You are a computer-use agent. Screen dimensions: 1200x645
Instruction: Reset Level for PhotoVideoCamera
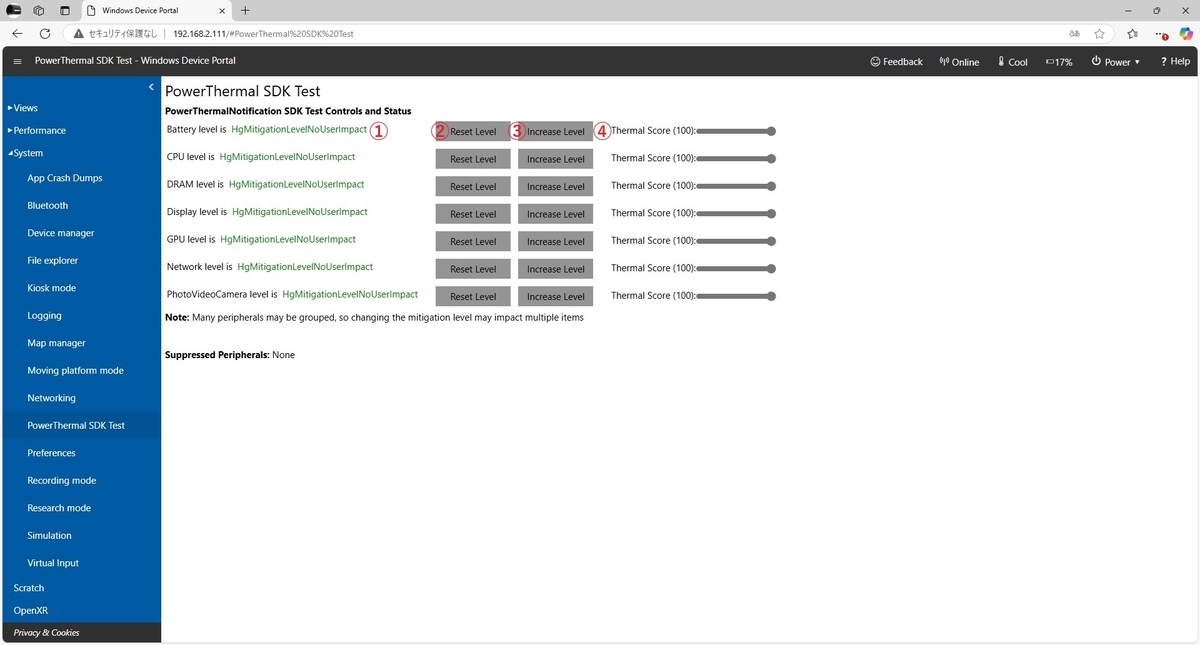tap(473, 296)
